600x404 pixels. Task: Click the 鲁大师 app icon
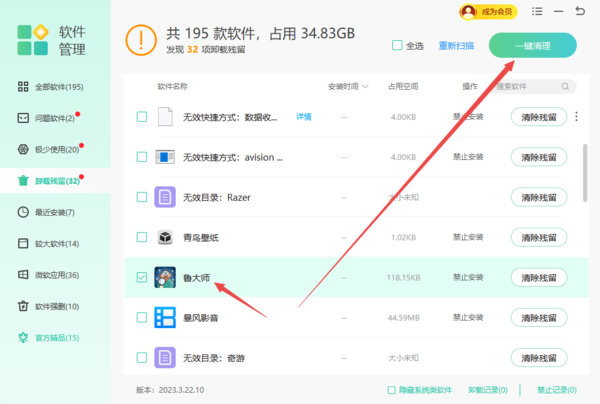(x=166, y=277)
